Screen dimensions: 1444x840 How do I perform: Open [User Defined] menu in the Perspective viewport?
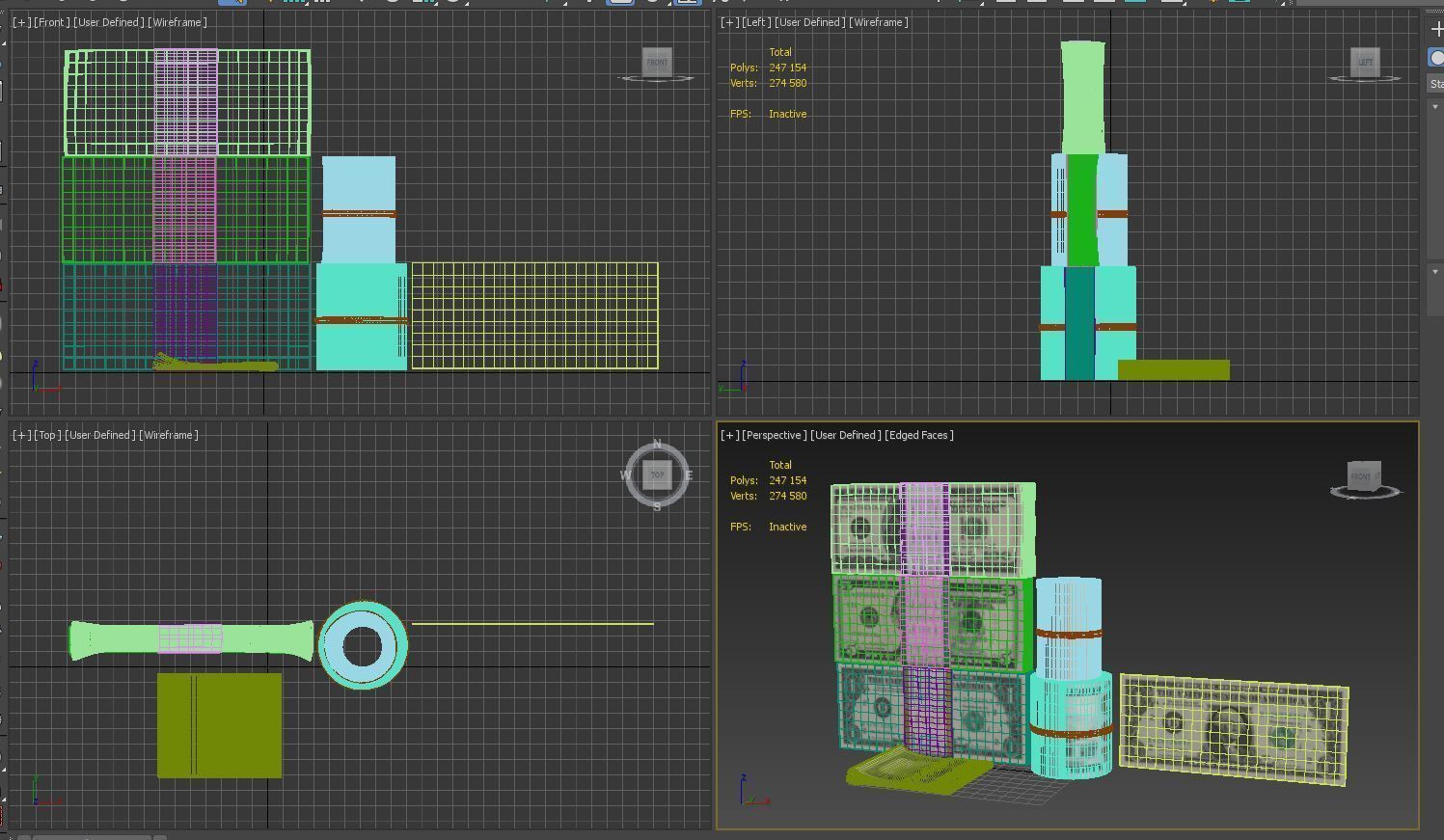pyautogui.click(x=845, y=435)
